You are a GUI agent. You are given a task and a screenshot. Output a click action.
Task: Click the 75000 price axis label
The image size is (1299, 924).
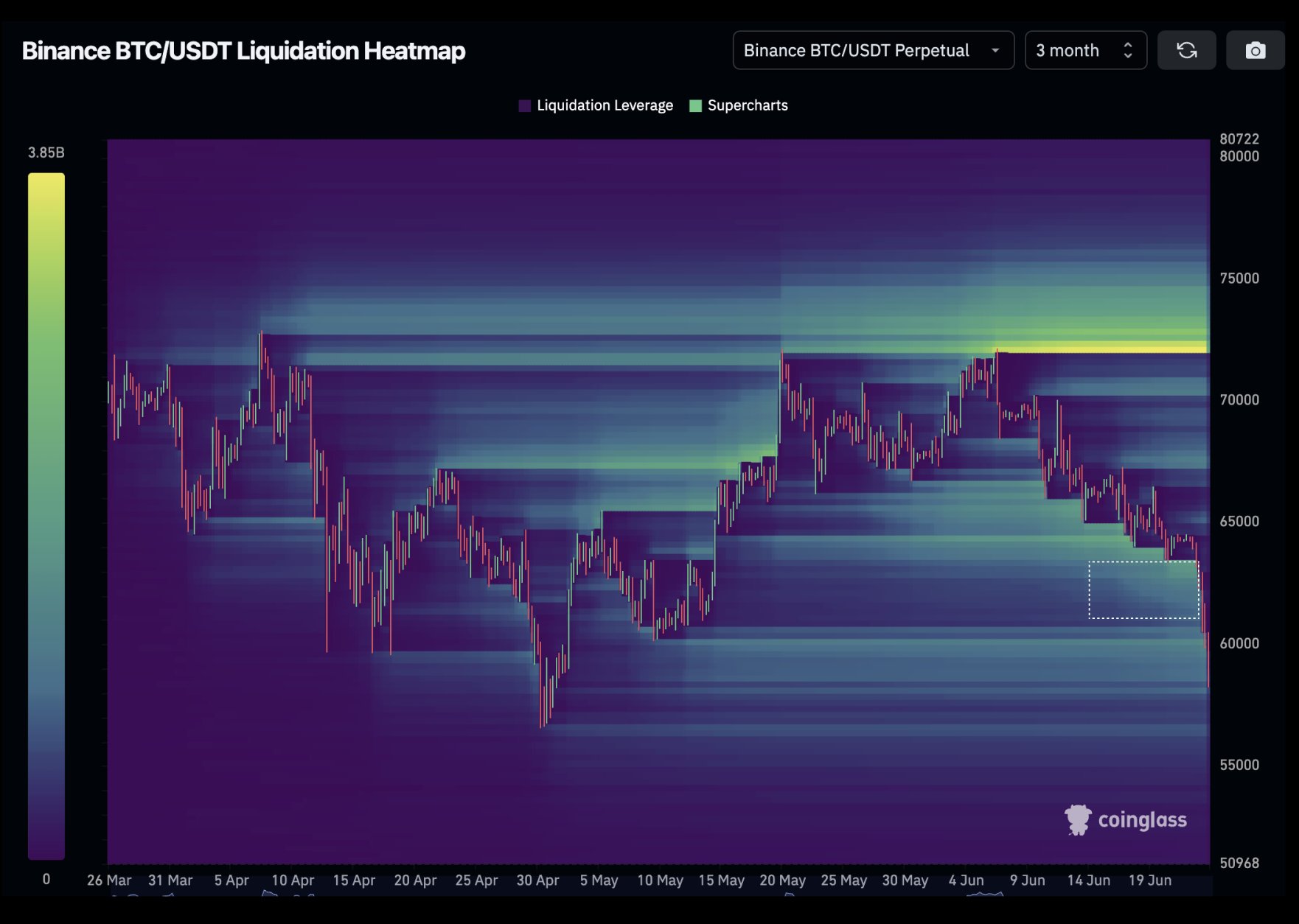click(1239, 278)
